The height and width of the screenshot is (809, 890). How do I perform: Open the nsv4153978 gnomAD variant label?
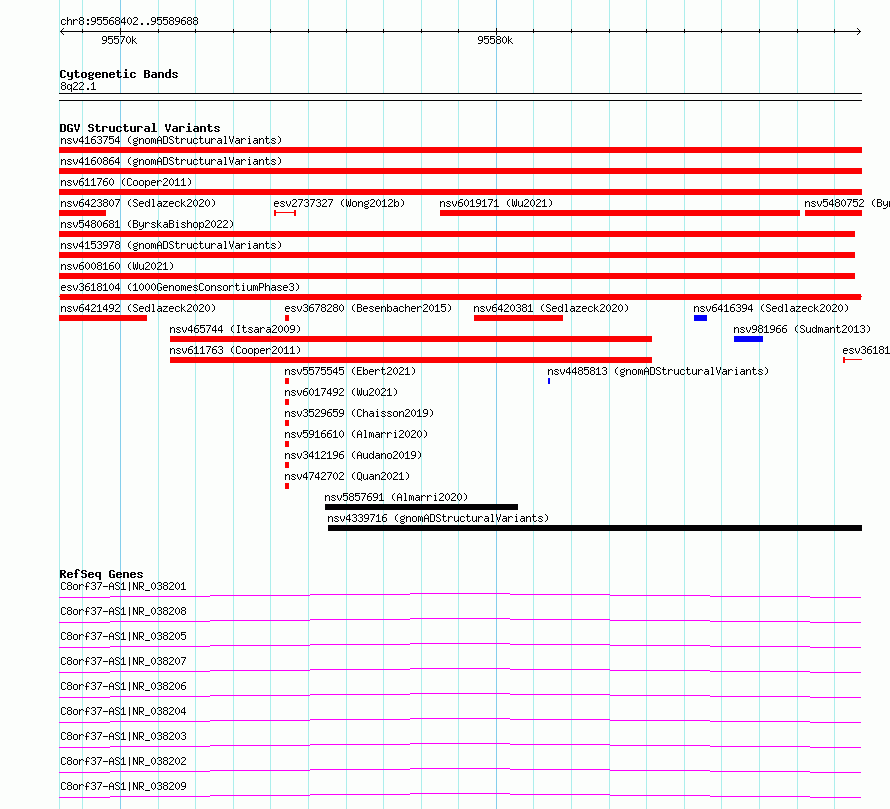click(171, 245)
